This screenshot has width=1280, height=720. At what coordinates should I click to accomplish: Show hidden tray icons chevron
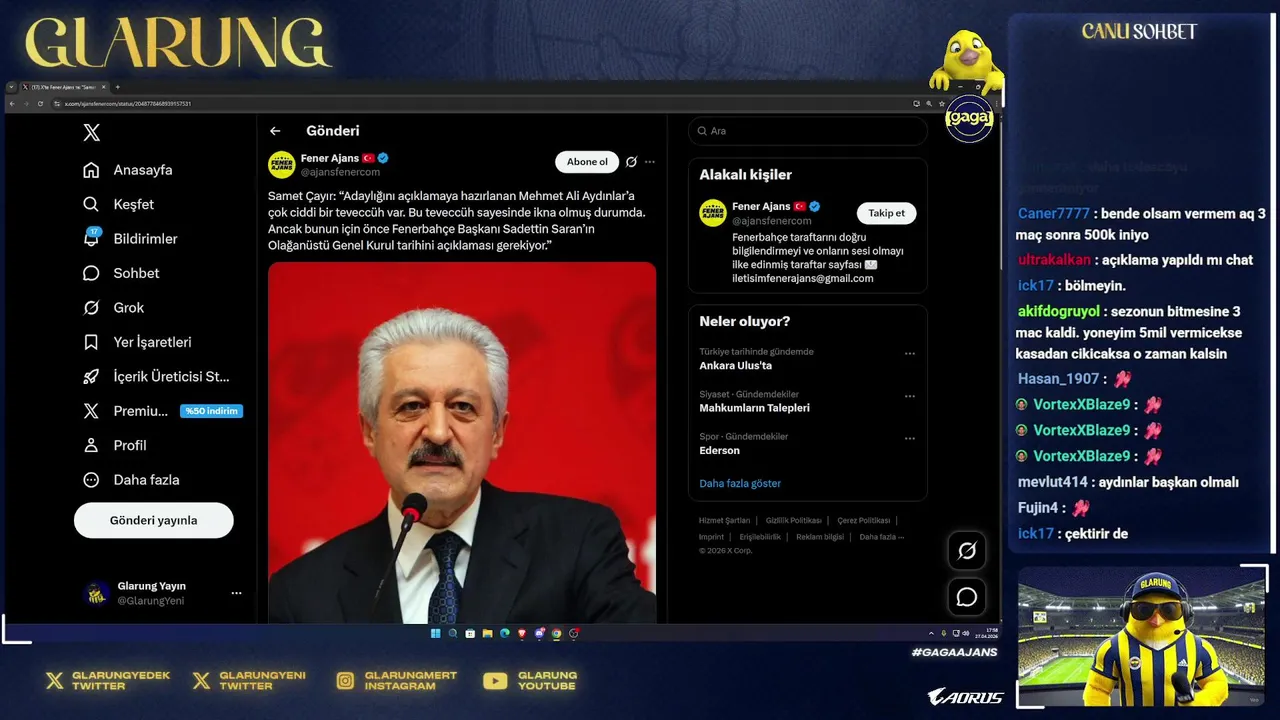pos(931,633)
